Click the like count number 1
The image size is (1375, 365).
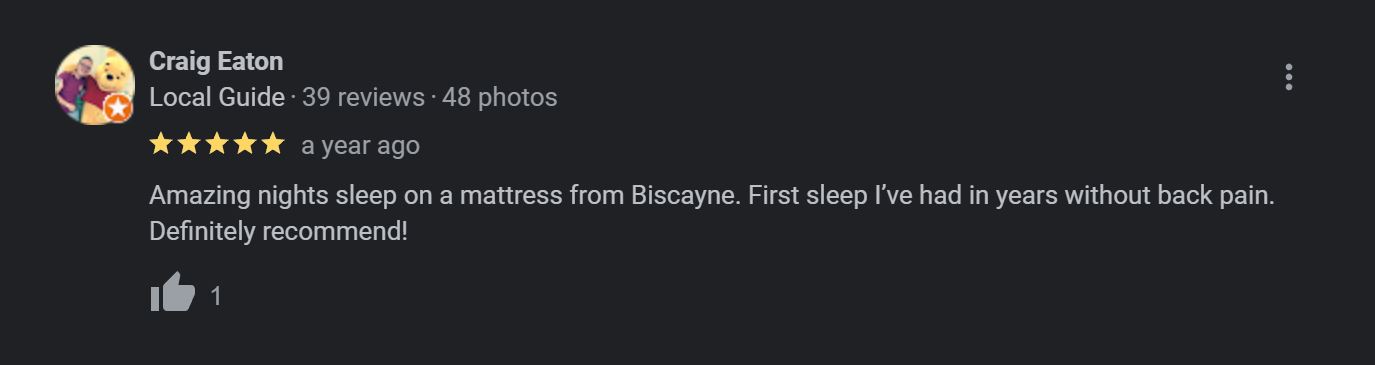click(216, 296)
